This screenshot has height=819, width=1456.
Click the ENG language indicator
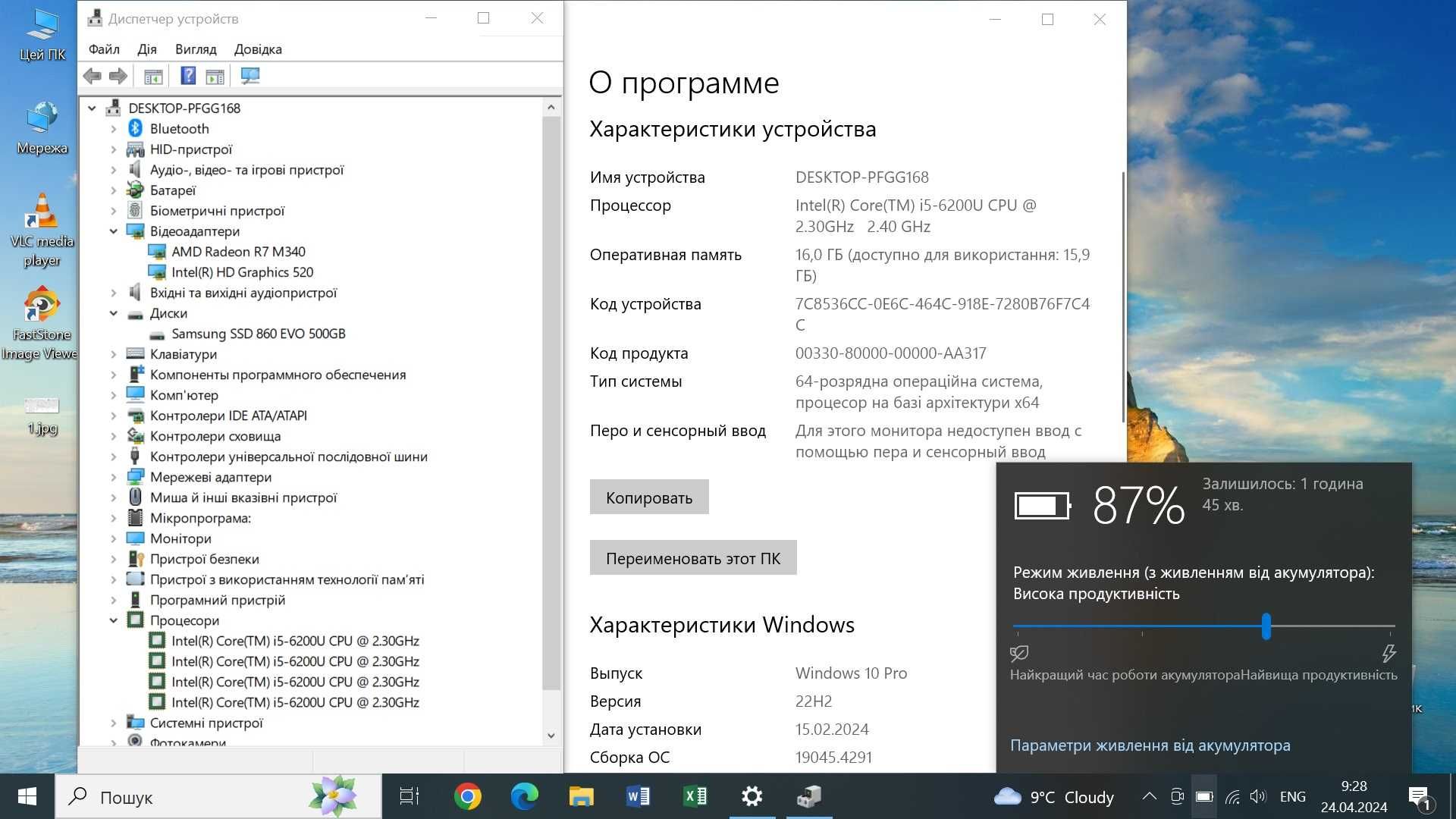pos(1292,797)
